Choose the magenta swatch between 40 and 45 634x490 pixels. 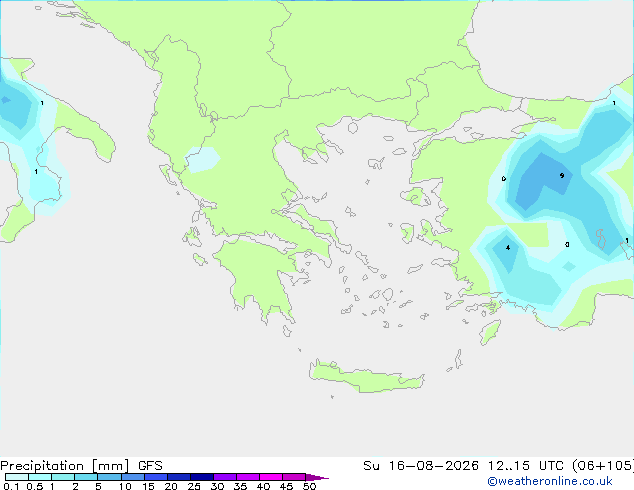(271, 477)
